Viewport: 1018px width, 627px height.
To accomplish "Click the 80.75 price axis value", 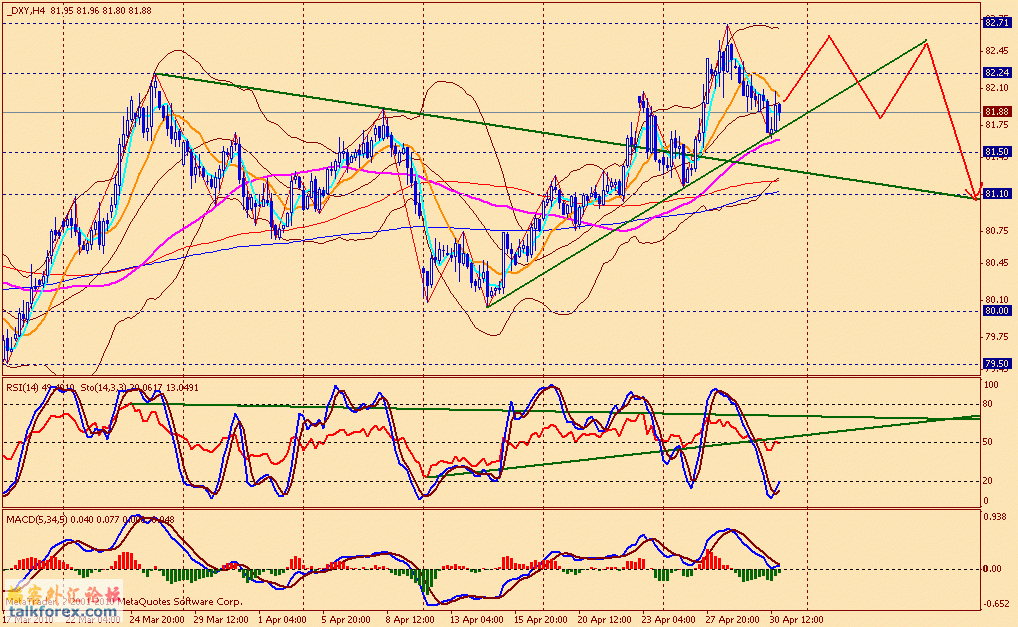I will coord(996,230).
